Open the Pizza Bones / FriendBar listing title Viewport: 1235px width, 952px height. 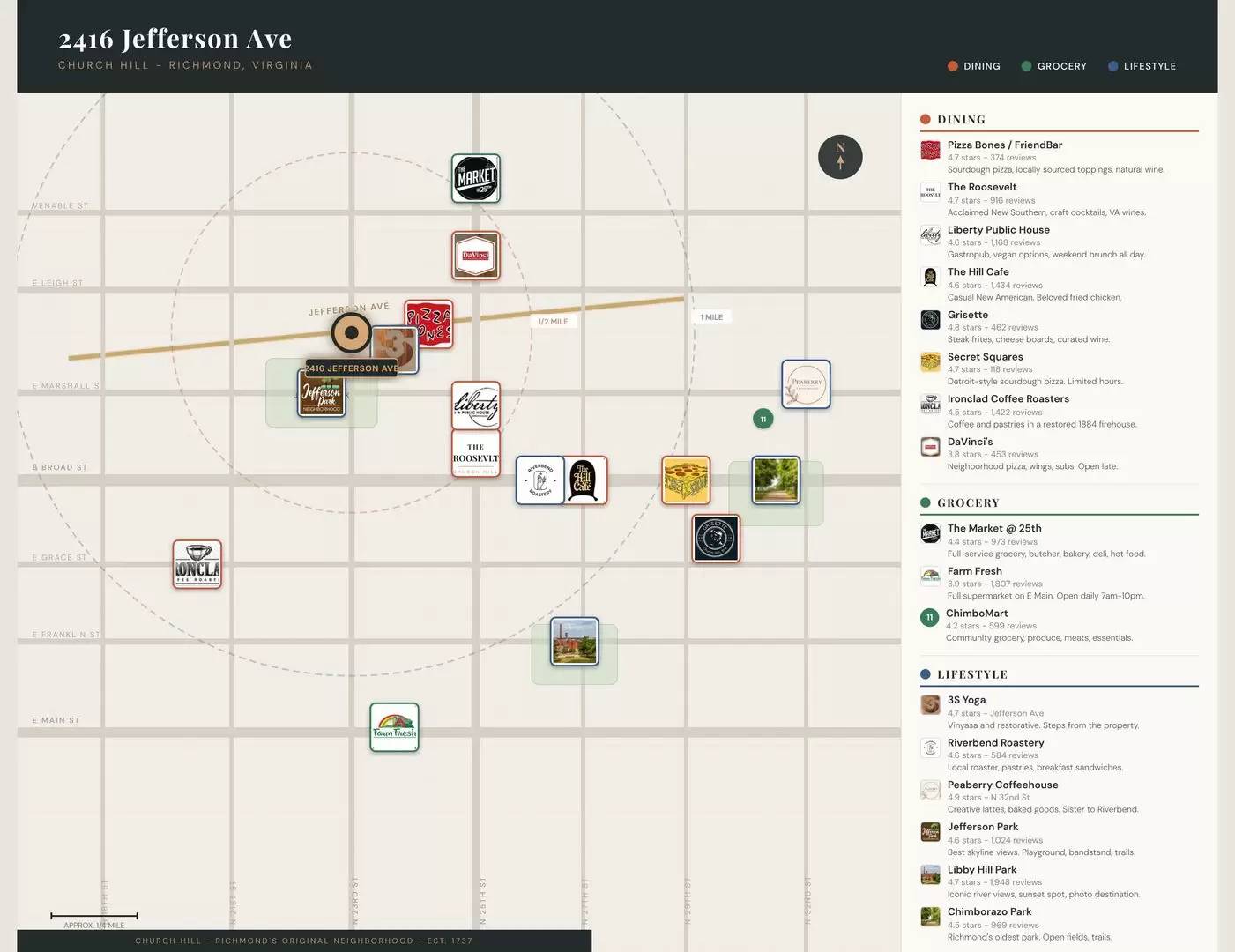1005,145
